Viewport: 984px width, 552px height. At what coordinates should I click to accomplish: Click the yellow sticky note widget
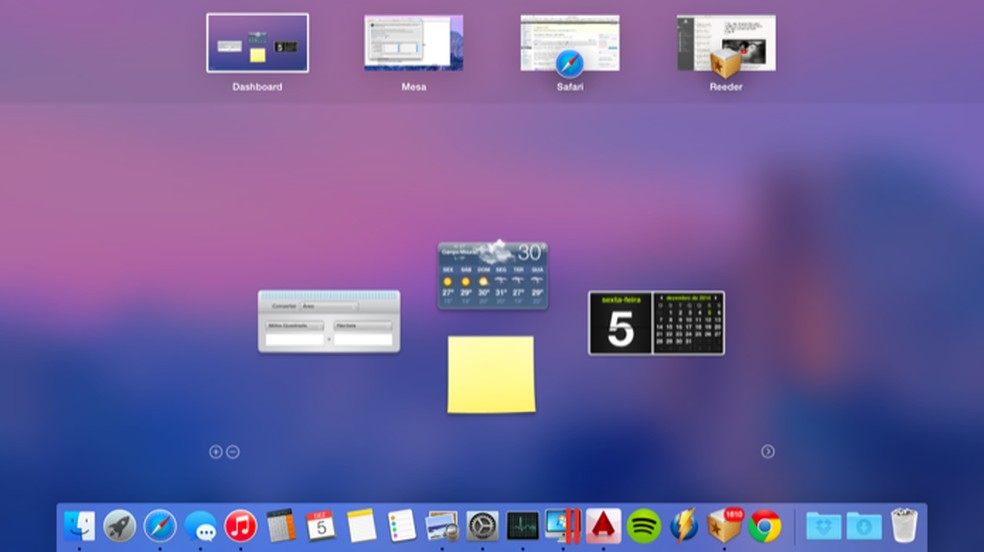(x=491, y=374)
